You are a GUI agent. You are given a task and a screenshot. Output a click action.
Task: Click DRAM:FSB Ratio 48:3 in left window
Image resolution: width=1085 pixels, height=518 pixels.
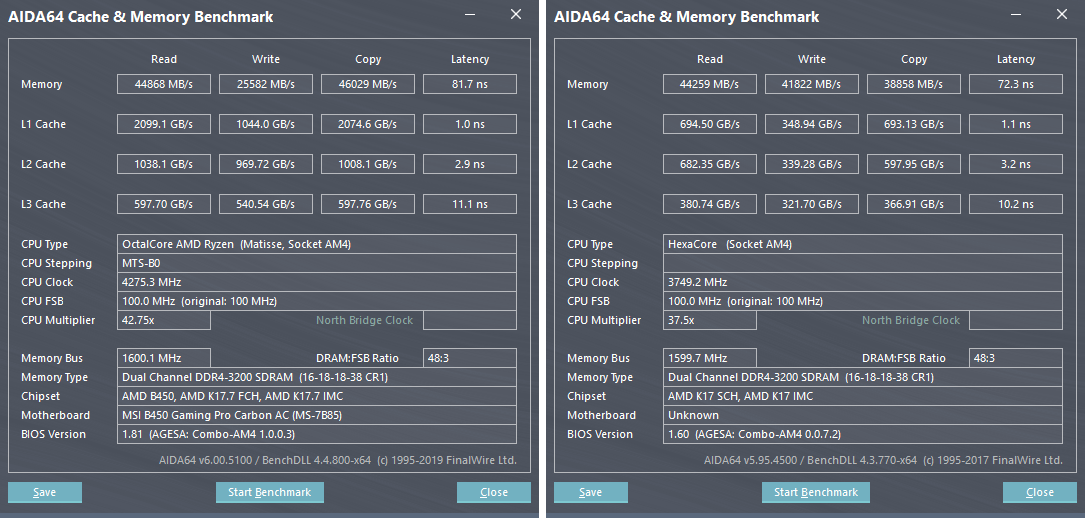click(x=470, y=358)
